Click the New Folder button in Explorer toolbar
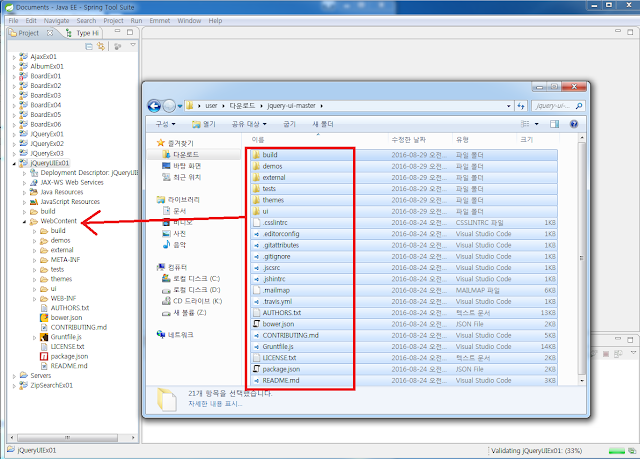640x459 pixels. point(323,124)
